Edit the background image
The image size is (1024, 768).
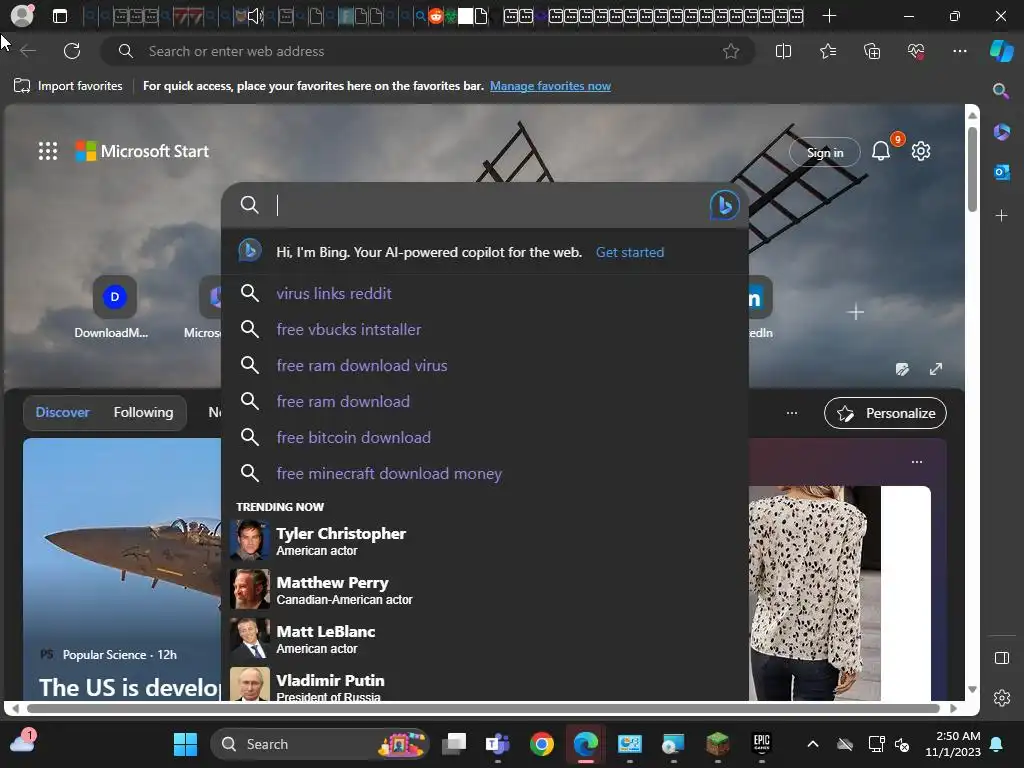(x=902, y=369)
